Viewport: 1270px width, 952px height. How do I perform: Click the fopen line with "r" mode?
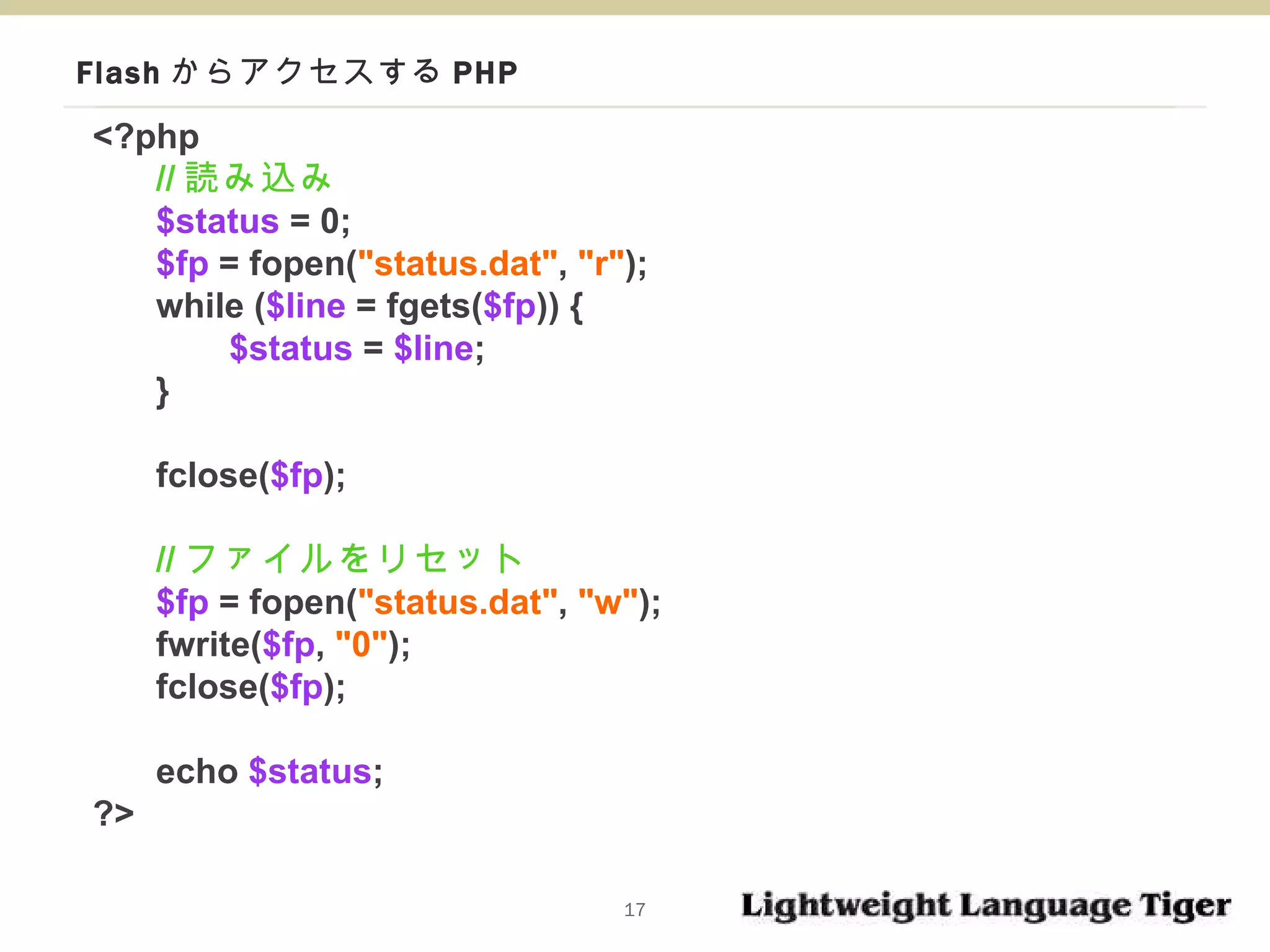click(x=401, y=264)
